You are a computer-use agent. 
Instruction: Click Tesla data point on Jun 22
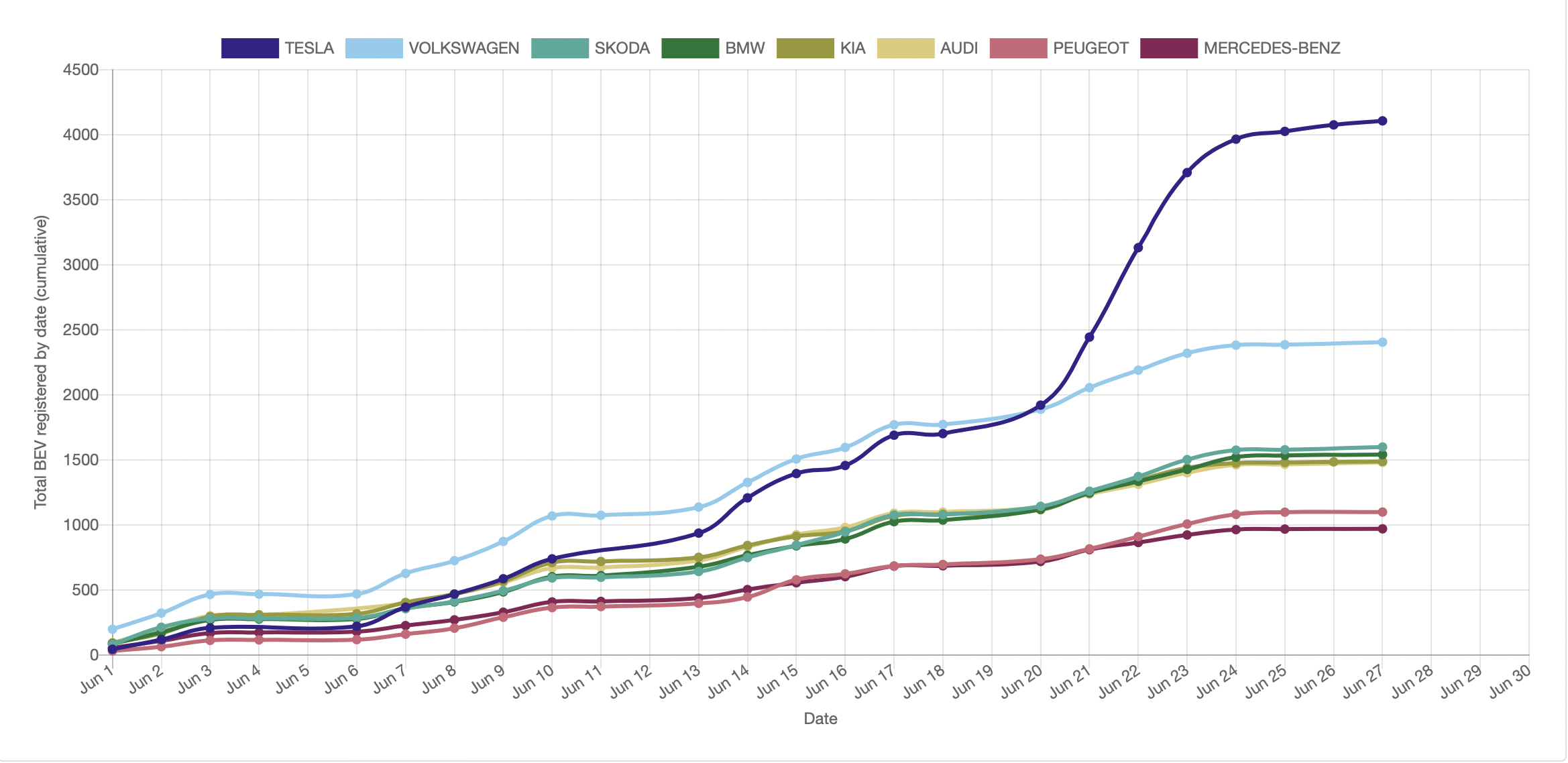1138,248
